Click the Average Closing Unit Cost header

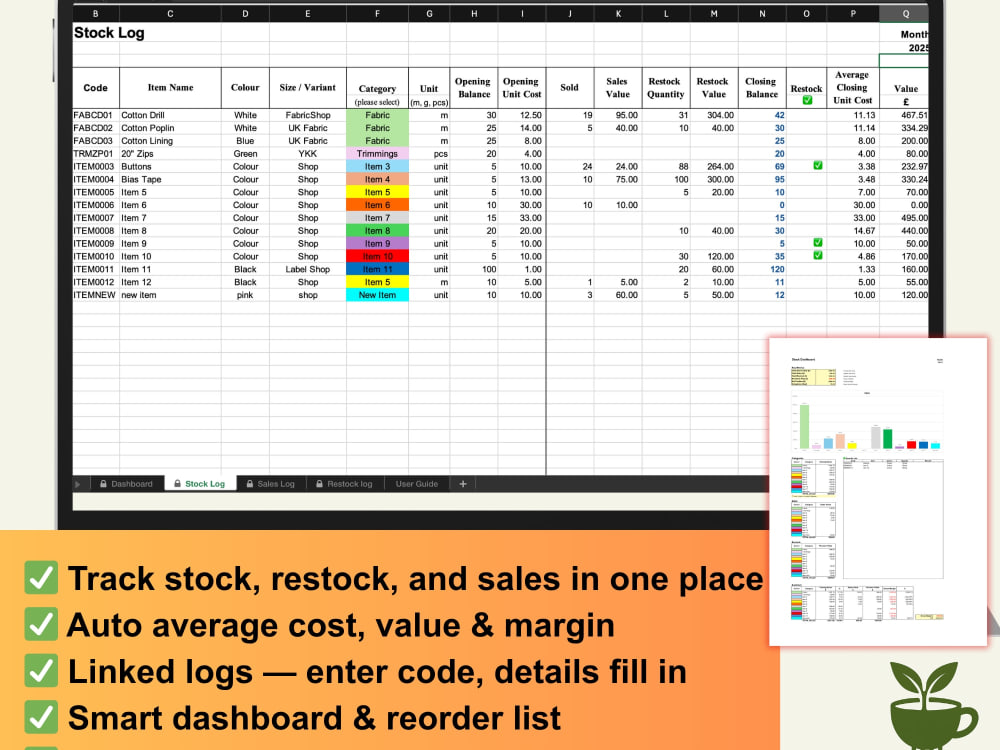click(853, 88)
